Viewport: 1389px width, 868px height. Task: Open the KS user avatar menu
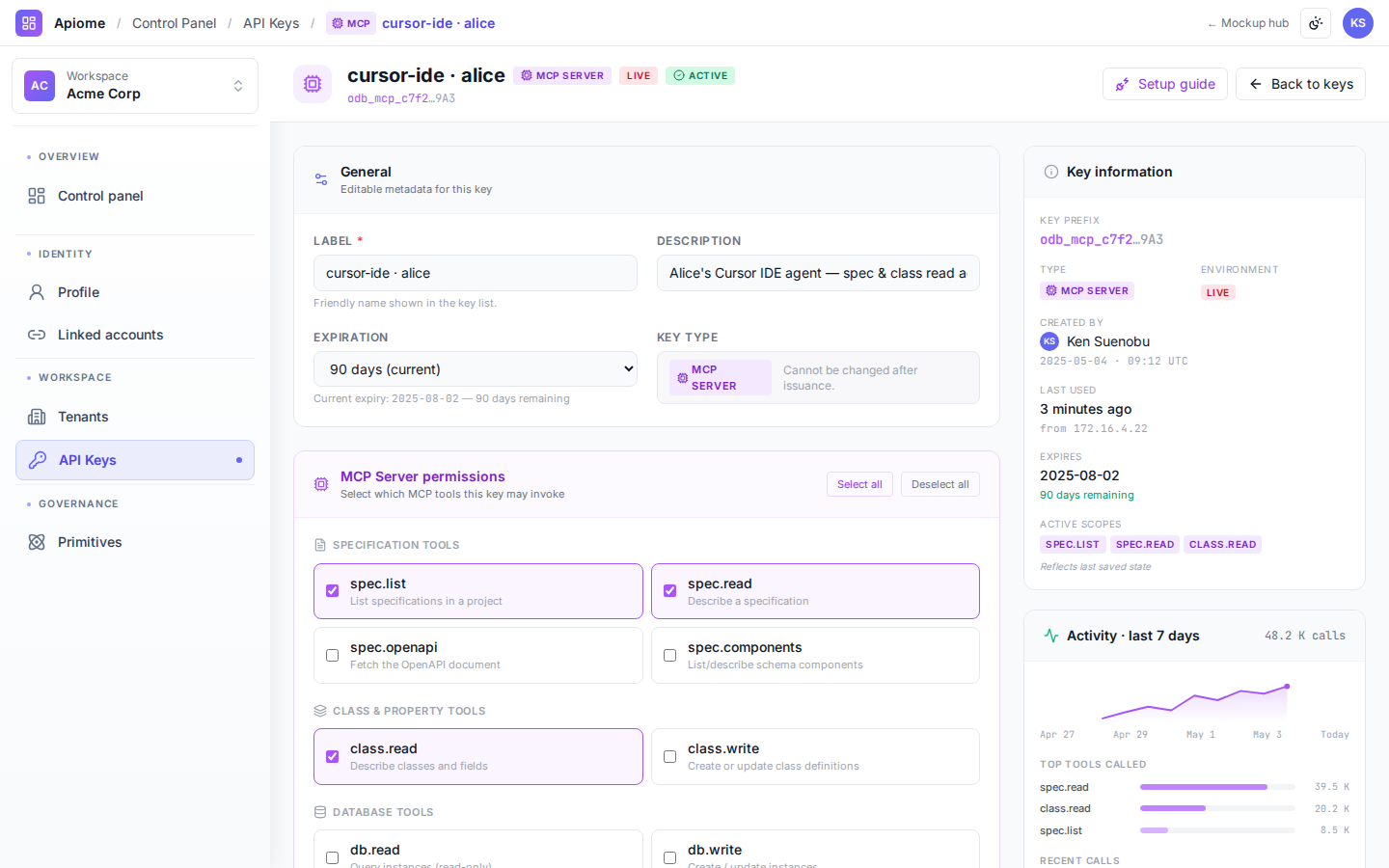(1358, 23)
